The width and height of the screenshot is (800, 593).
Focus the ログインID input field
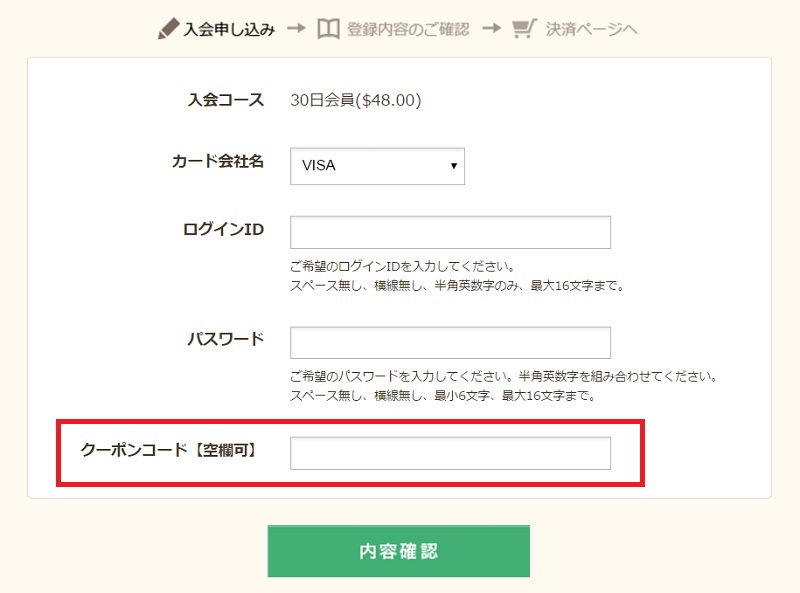click(450, 232)
